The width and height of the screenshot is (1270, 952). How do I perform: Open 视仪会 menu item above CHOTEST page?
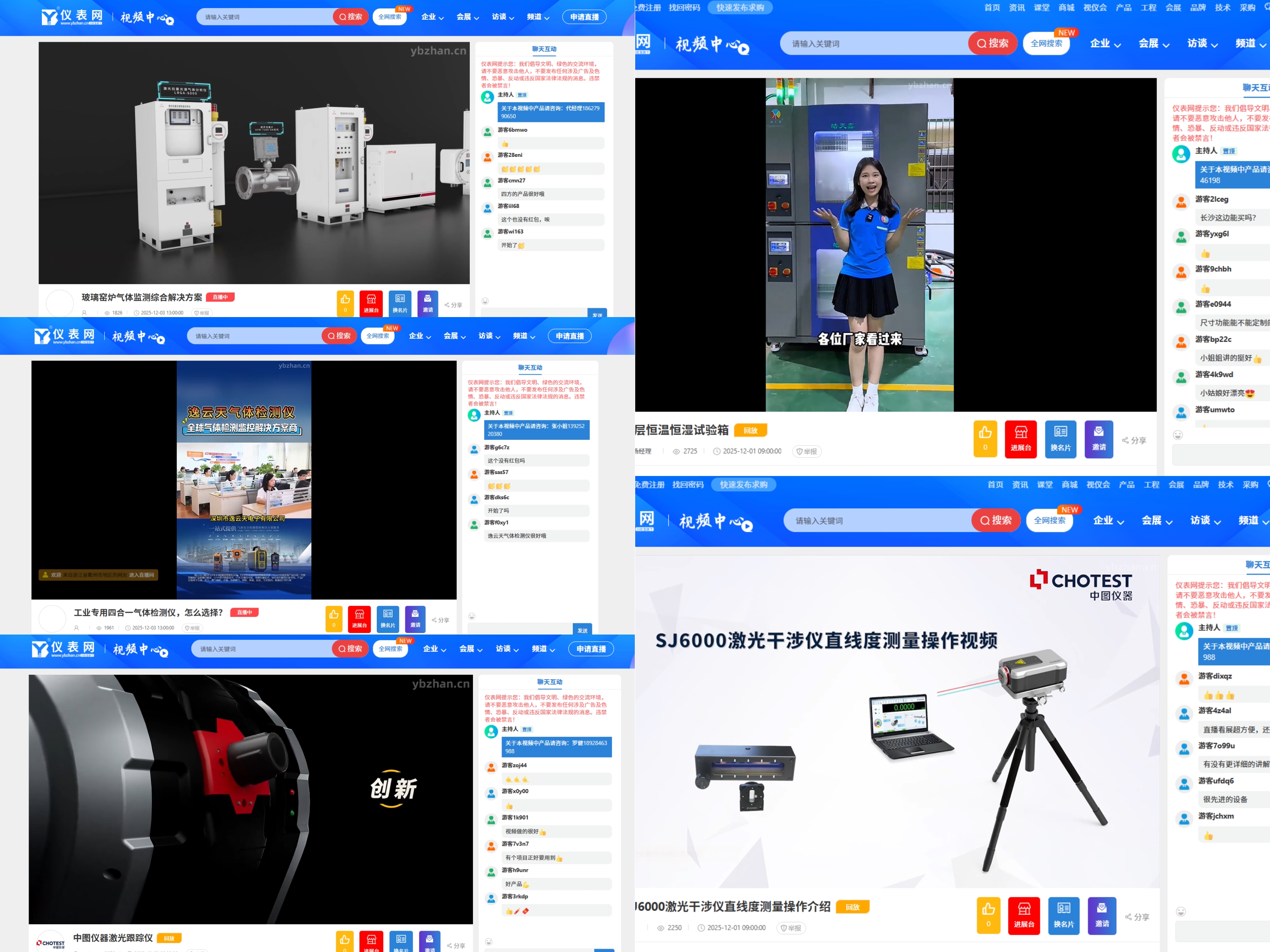coord(1098,485)
